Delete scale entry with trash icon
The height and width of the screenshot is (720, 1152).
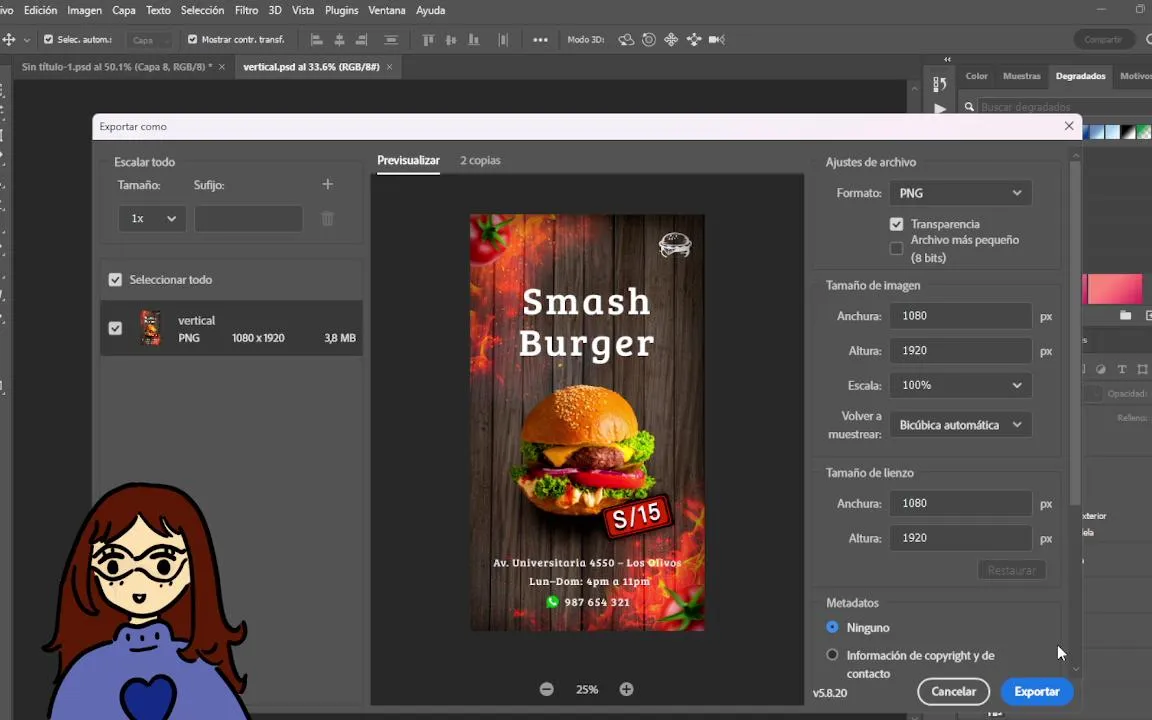[328, 218]
